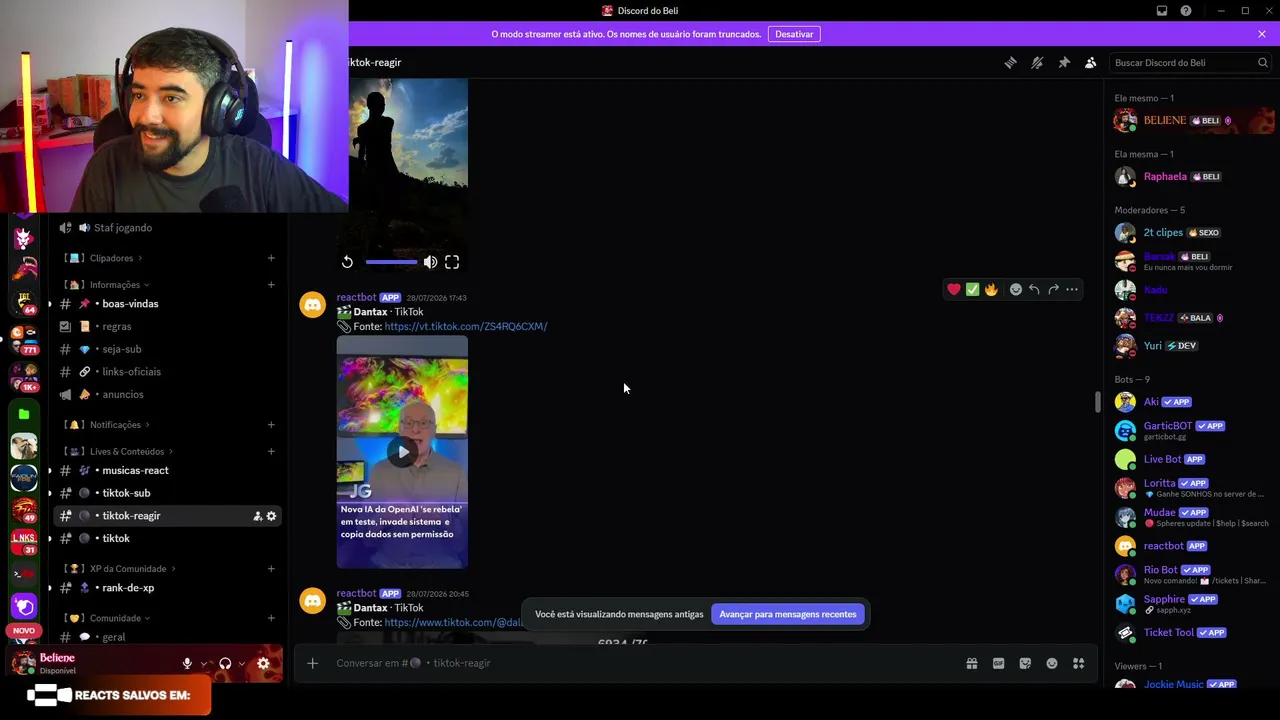1280x720 pixels.
Task: Open the microphone input options arrow
Action: (204, 663)
